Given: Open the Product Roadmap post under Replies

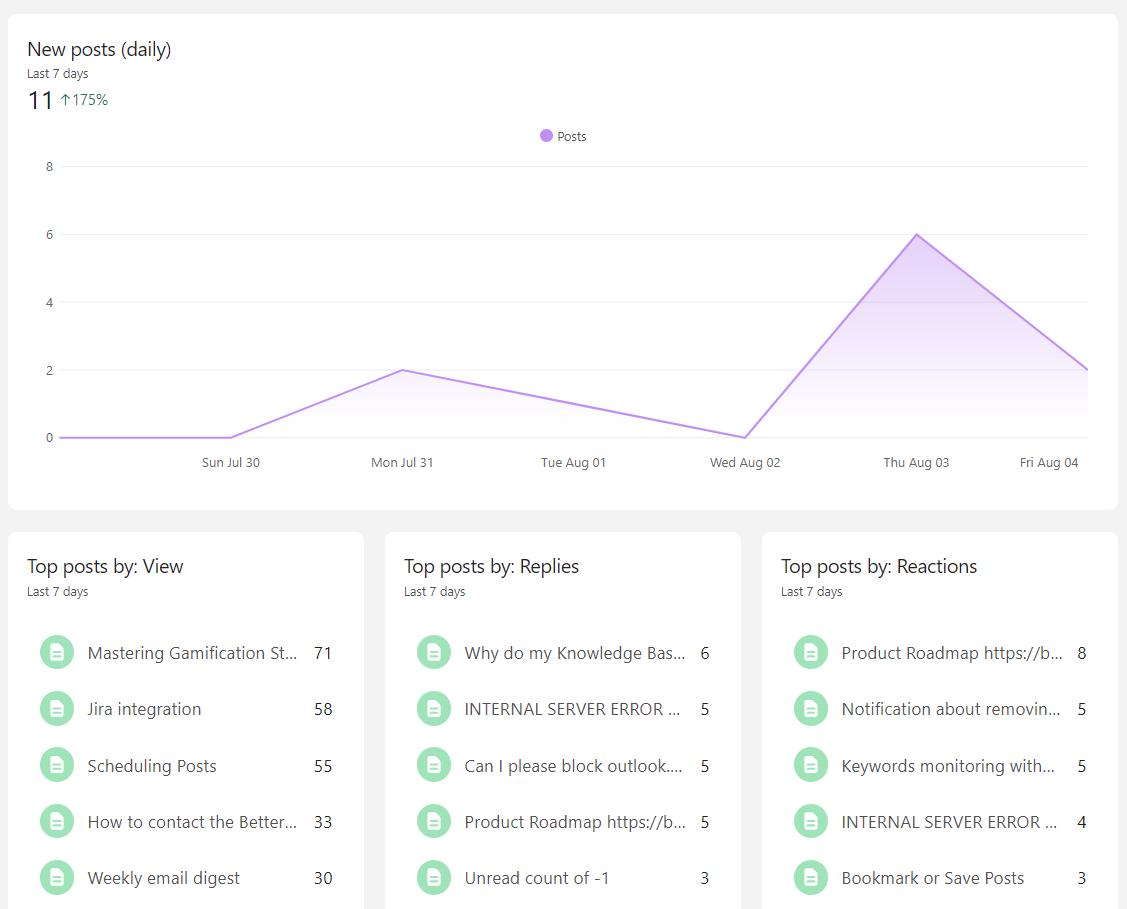Looking at the screenshot, I should 575,822.
